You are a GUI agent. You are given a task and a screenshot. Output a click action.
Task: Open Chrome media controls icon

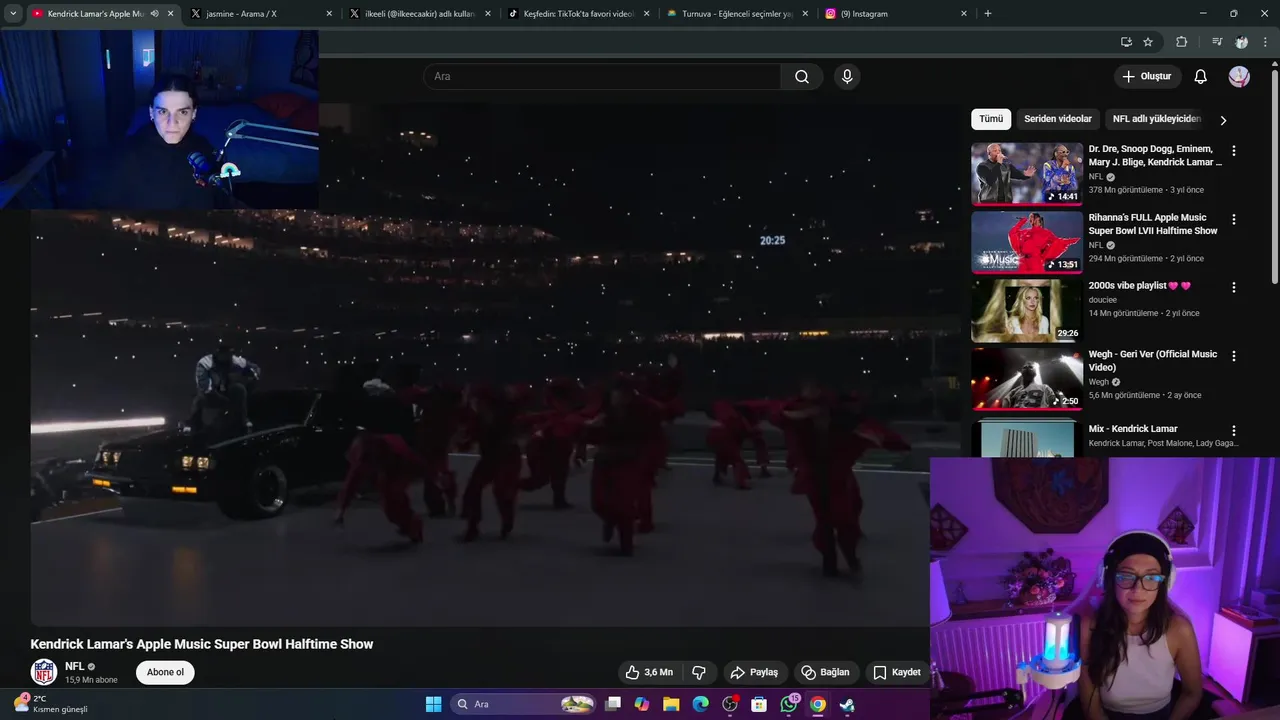pos(1217,42)
